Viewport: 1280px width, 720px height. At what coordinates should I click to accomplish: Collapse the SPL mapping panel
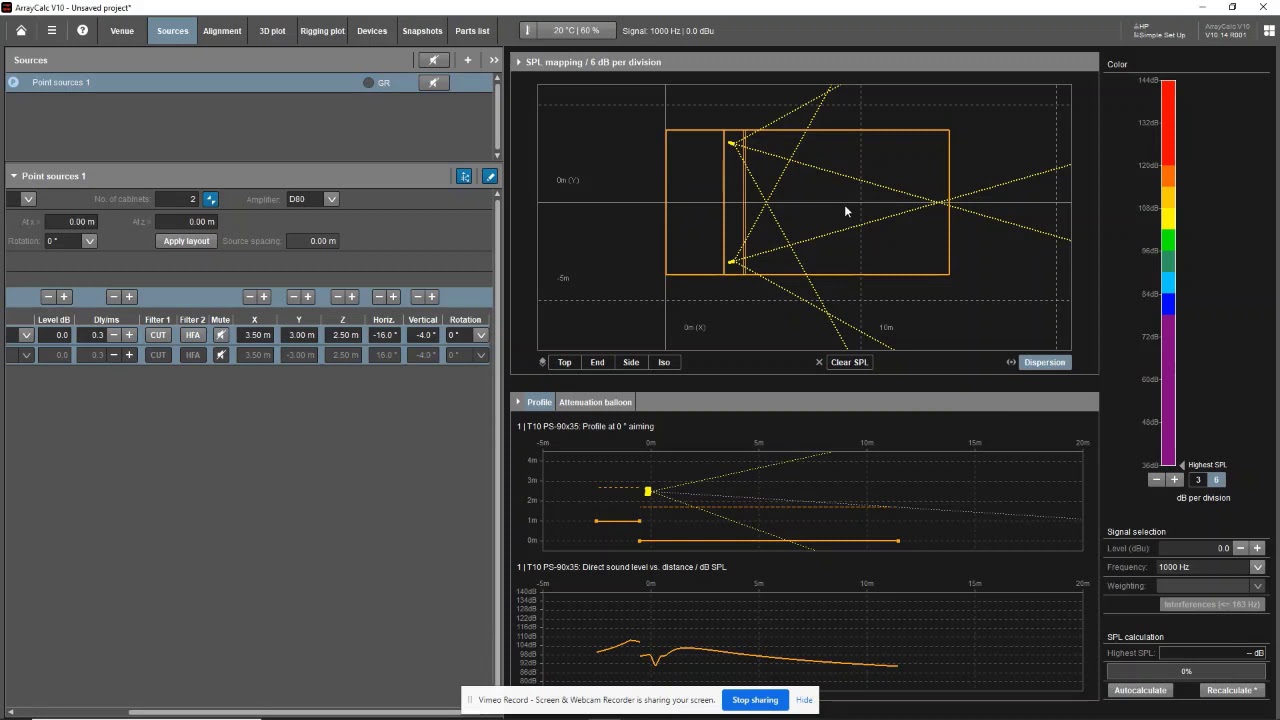click(x=518, y=62)
